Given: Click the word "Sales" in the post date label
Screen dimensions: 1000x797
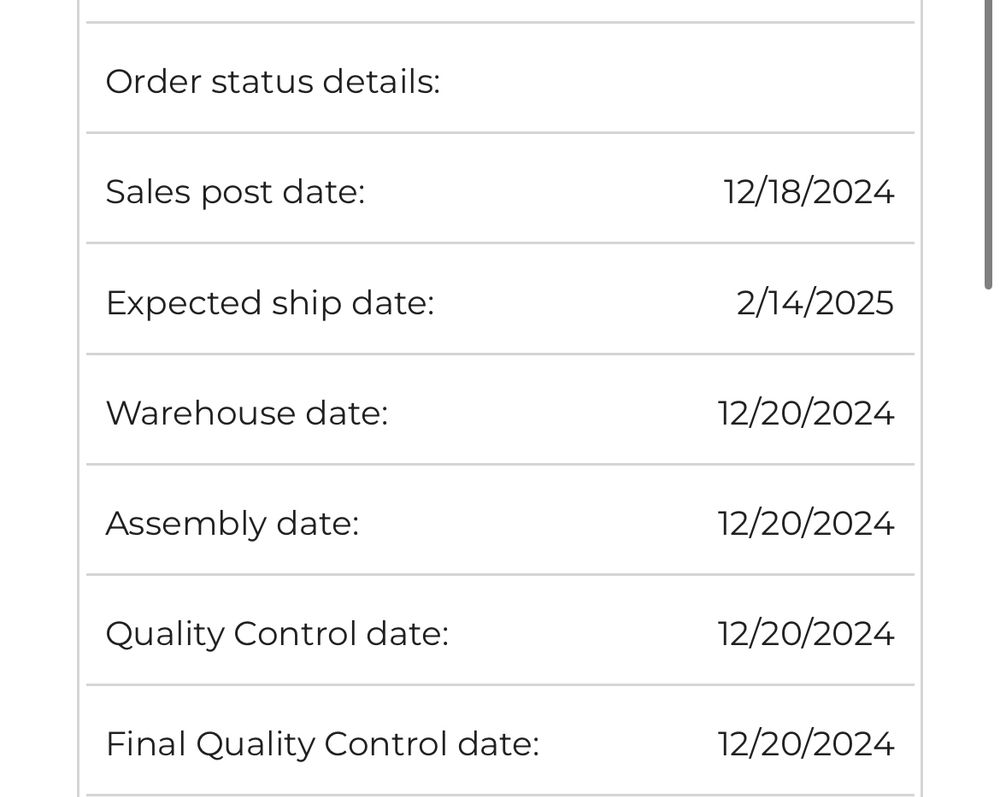Looking at the screenshot, I should click(147, 191).
